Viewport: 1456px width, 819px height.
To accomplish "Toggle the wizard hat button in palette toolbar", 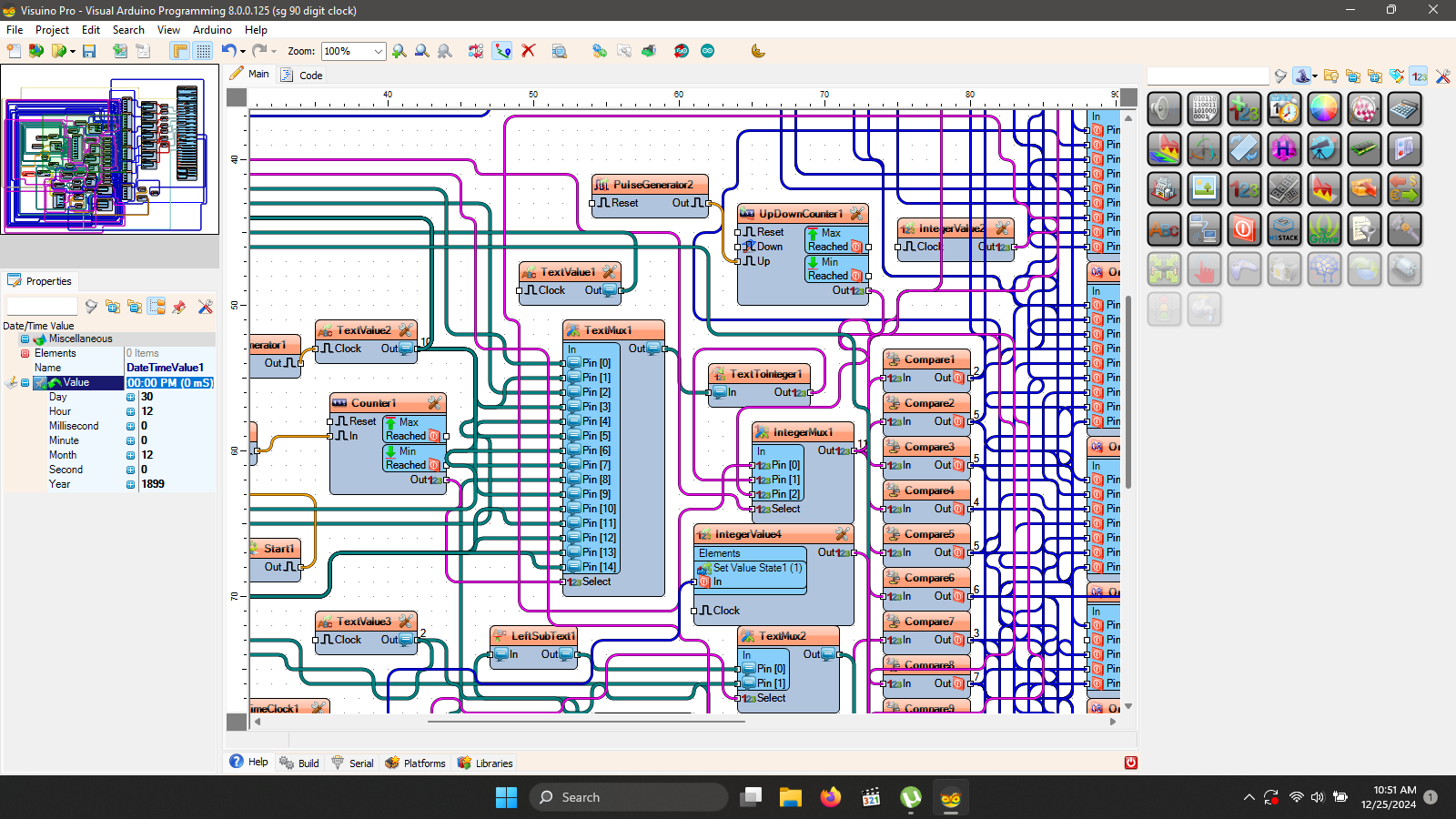I will tap(1302, 76).
